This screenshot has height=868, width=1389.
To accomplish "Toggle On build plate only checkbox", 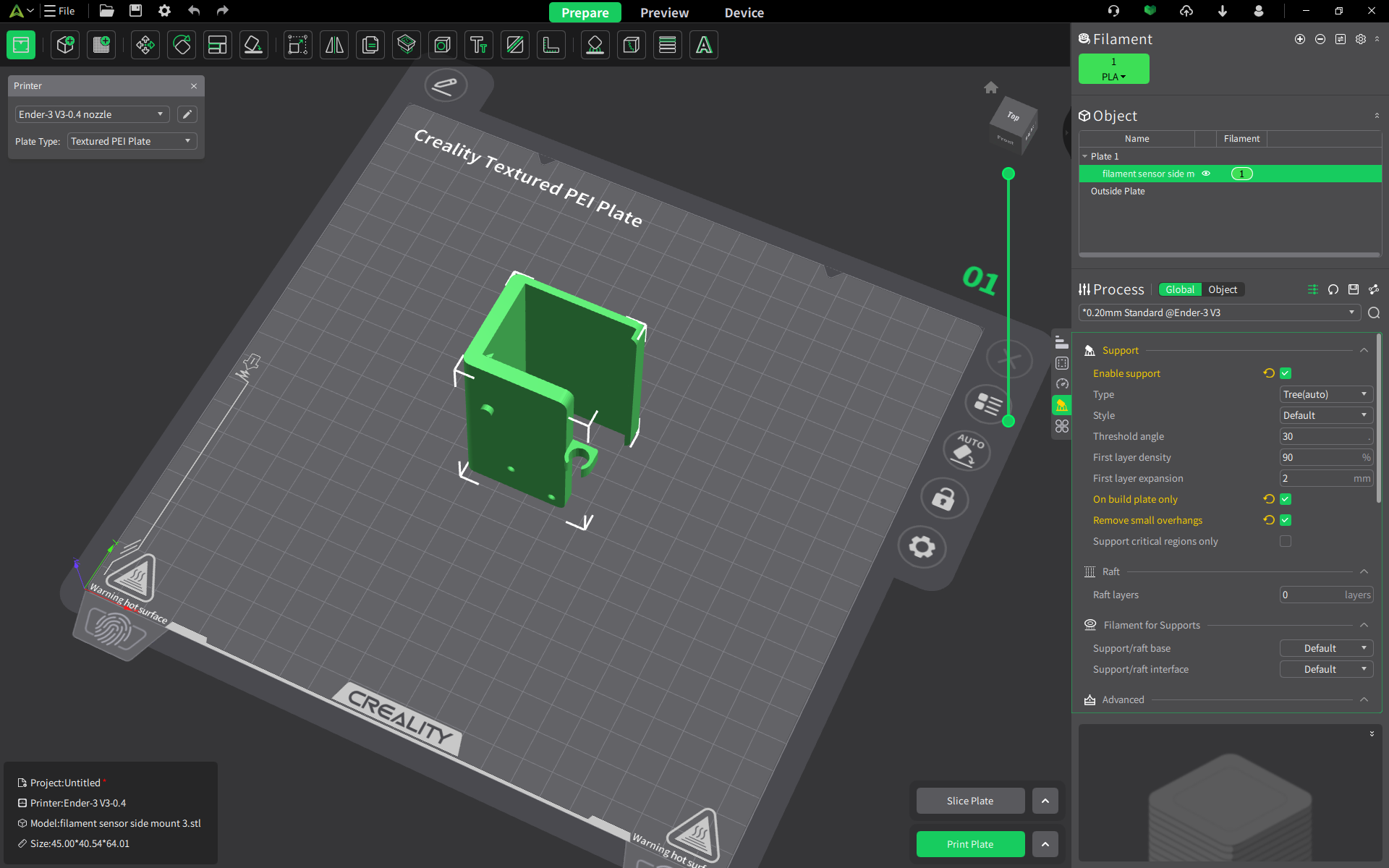I will pyautogui.click(x=1286, y=499).
